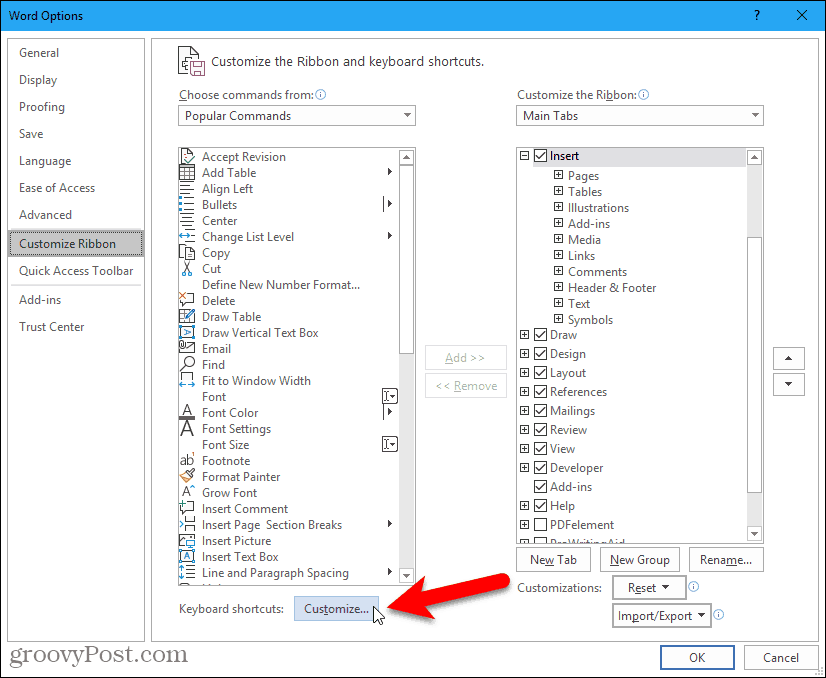Click the Center alignment icon

[x=187, y=221]
